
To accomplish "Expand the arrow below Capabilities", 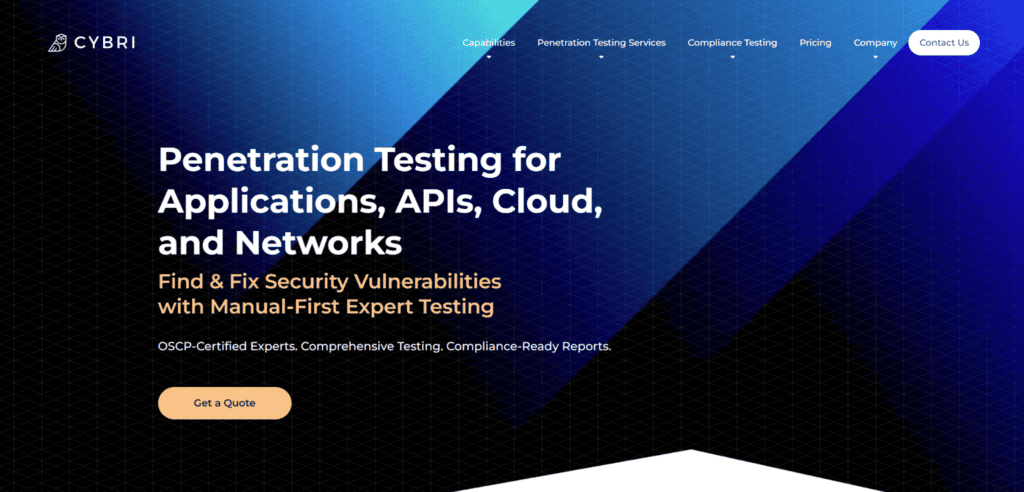I will (x=488, y=57).
